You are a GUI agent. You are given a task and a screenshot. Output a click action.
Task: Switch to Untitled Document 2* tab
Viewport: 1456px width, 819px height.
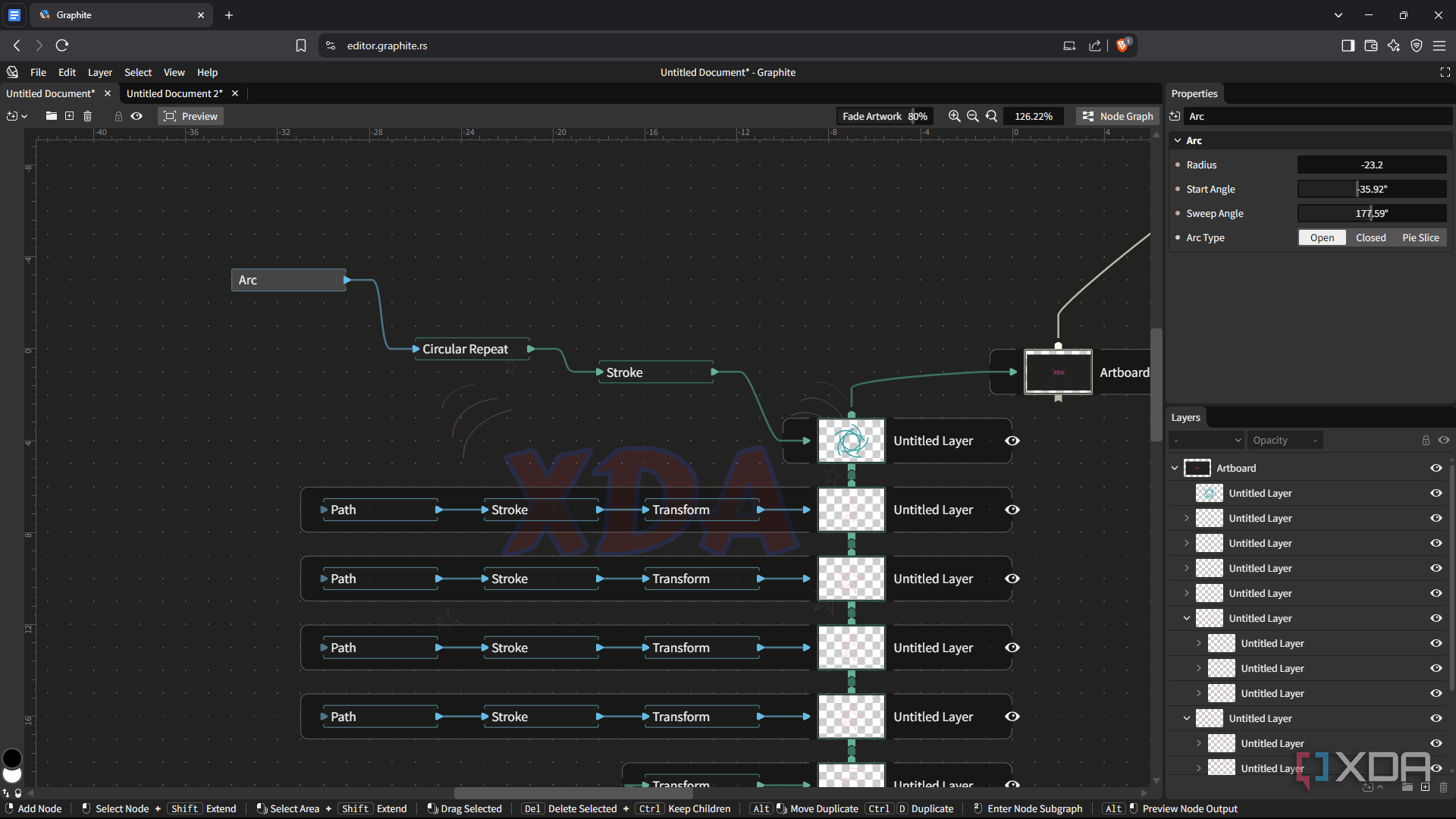point(174,93)
